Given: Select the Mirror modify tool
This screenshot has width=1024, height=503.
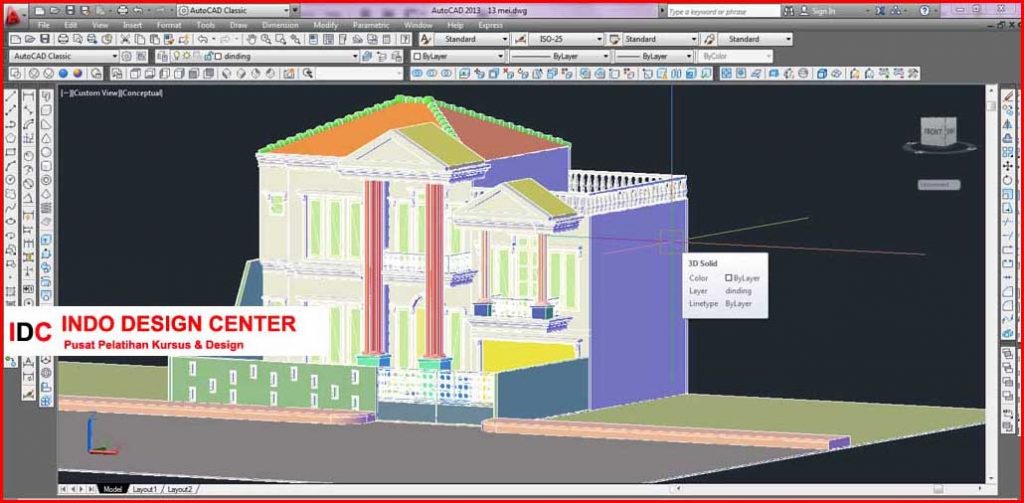Looking at the screenshot, I should coord(1009,124).
